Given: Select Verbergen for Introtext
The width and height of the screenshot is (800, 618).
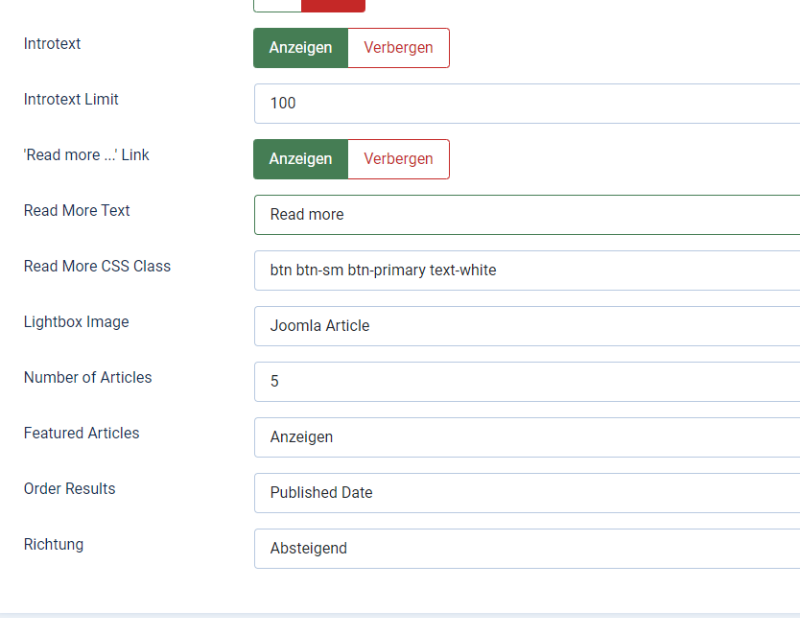Looking at the screenshot, I should (398, 48).
